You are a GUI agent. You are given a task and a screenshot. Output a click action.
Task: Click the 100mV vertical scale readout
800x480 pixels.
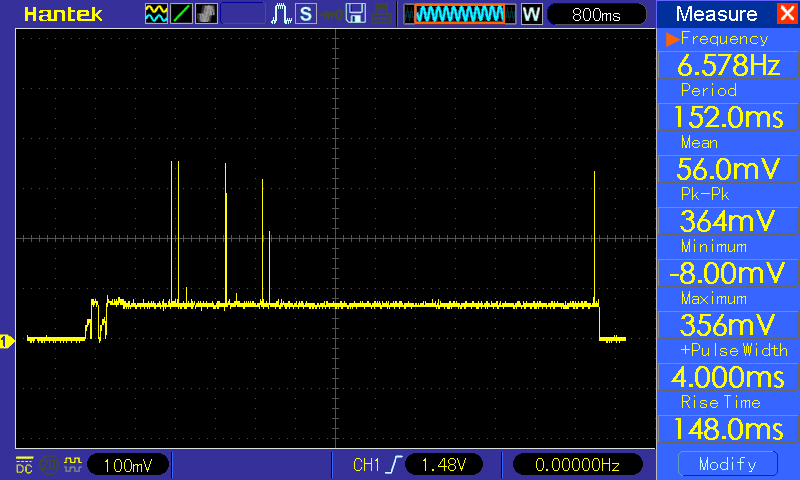point(128,465)
